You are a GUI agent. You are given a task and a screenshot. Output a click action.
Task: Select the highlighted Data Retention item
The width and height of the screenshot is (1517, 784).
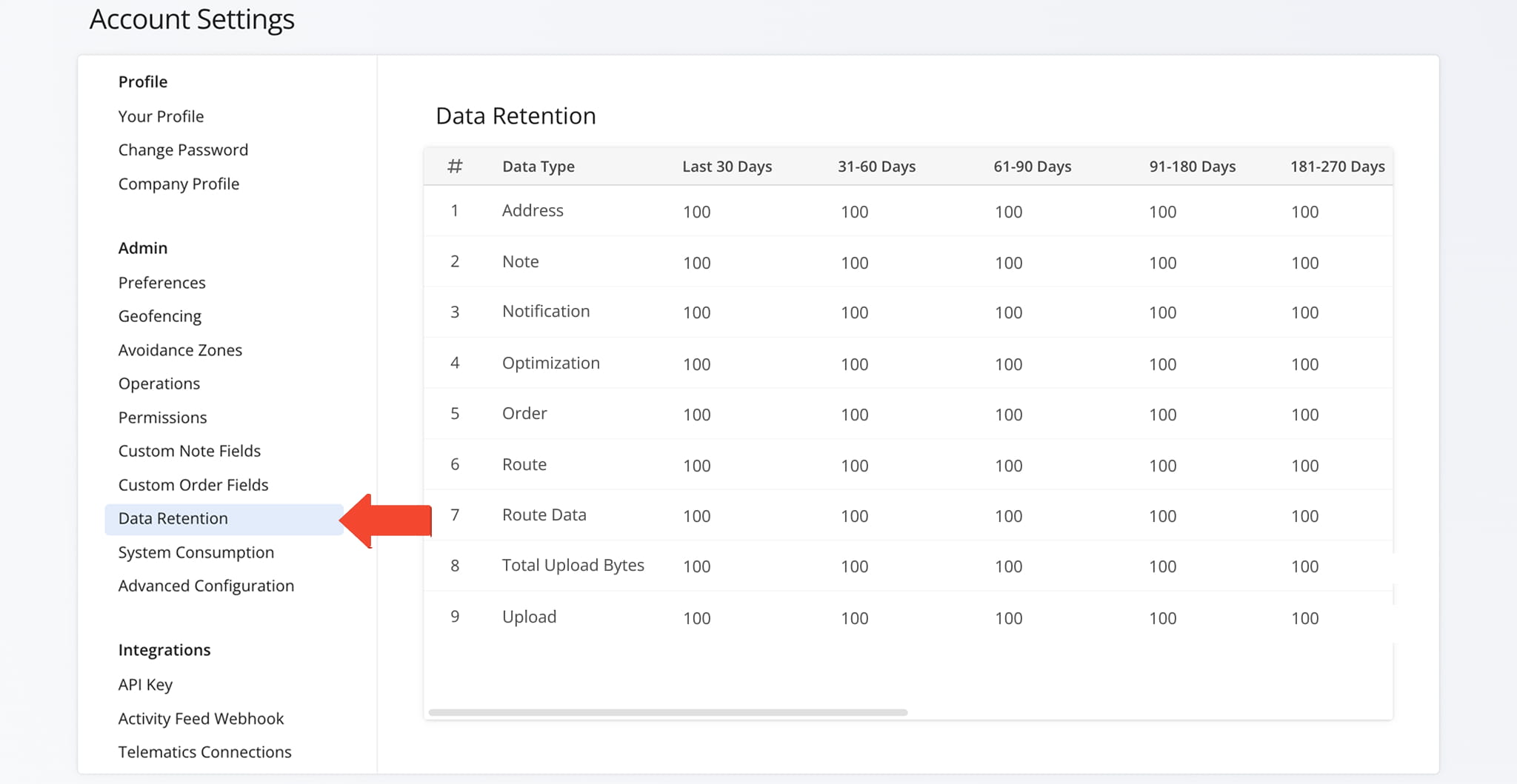pos(173,518)
